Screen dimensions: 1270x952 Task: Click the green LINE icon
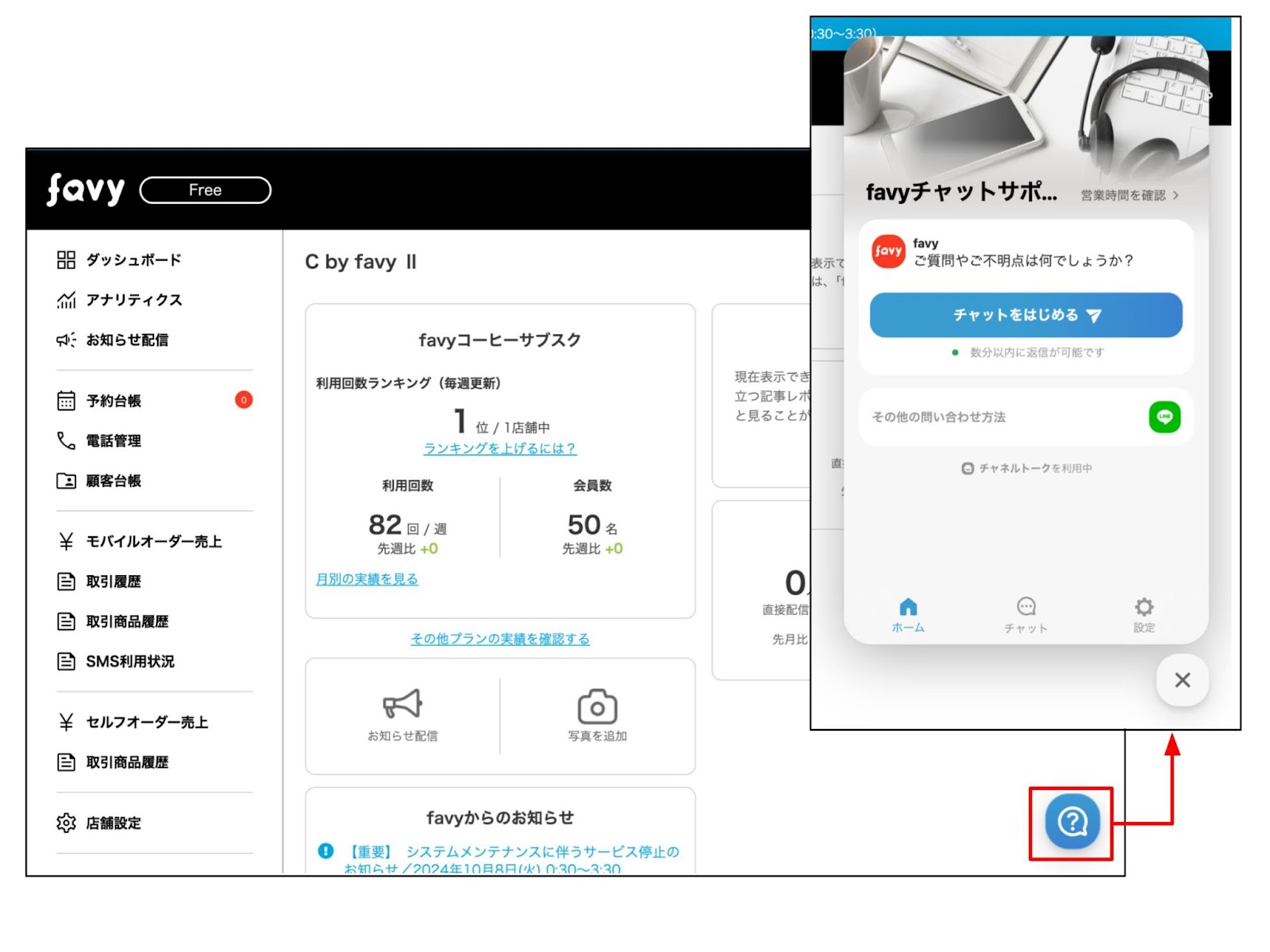click(1164, 416)
